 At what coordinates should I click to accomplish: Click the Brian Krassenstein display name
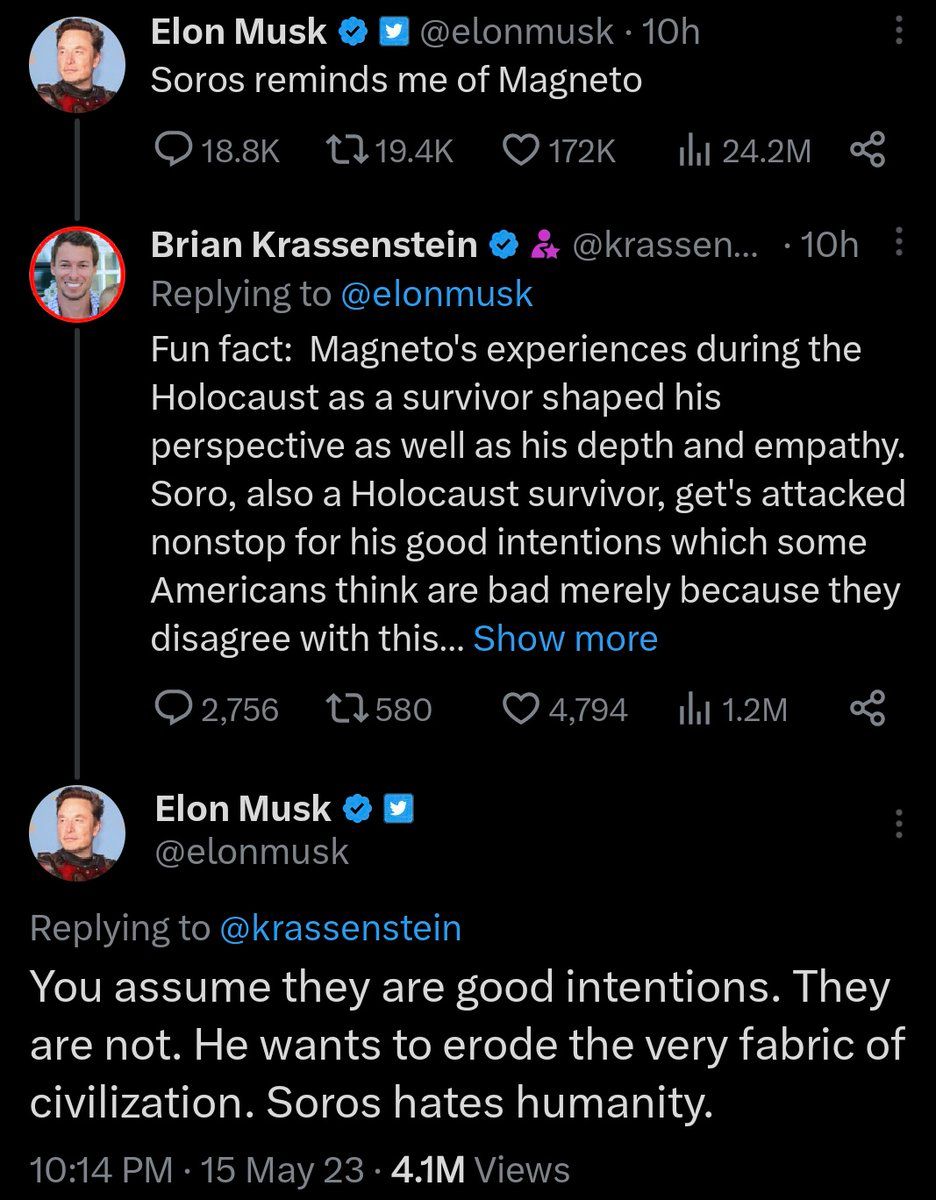click(314, 245)
